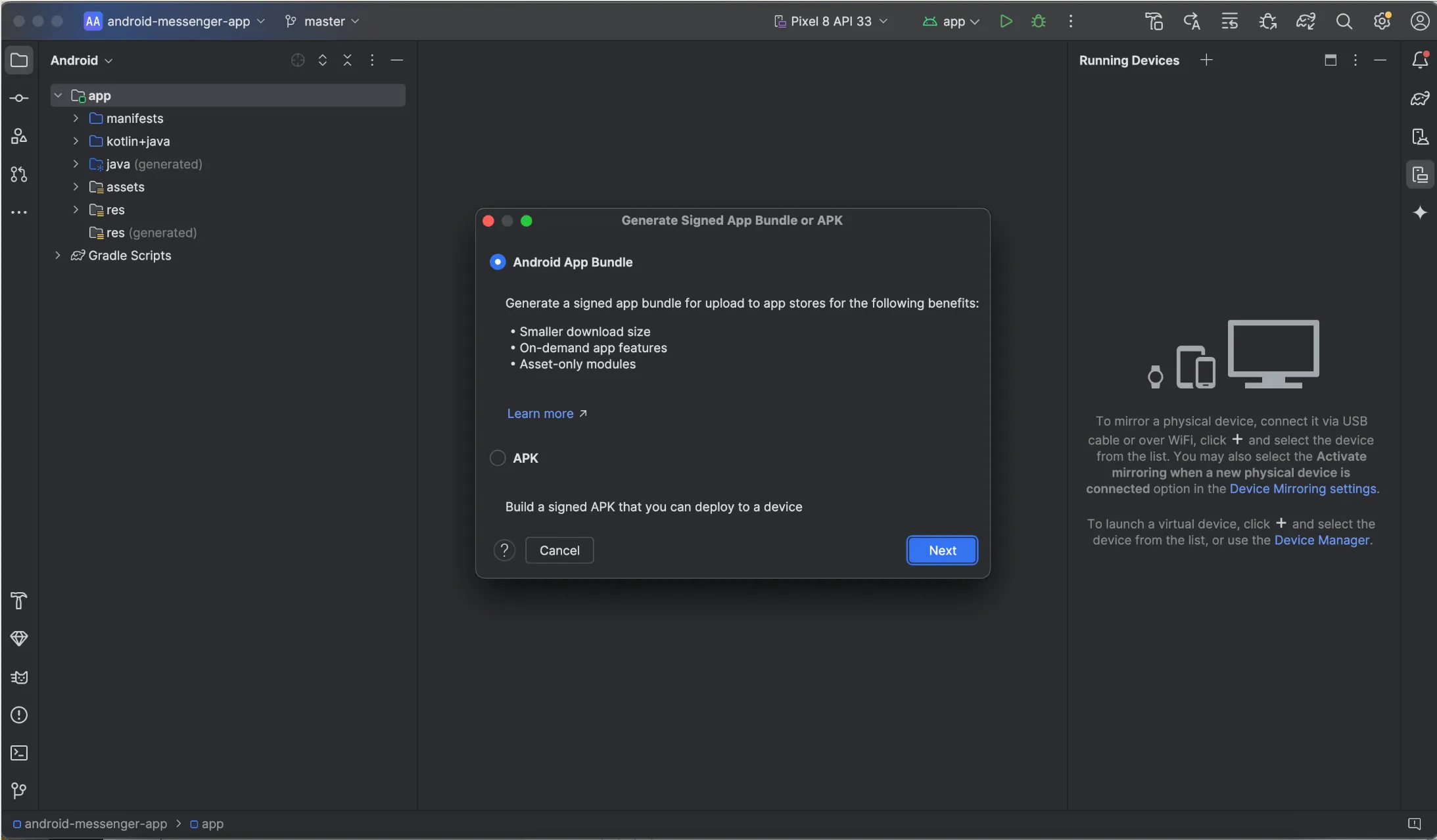Expand the kotlin+java folder
This screenshot has height=840, width=1437.
pos(76,141)
